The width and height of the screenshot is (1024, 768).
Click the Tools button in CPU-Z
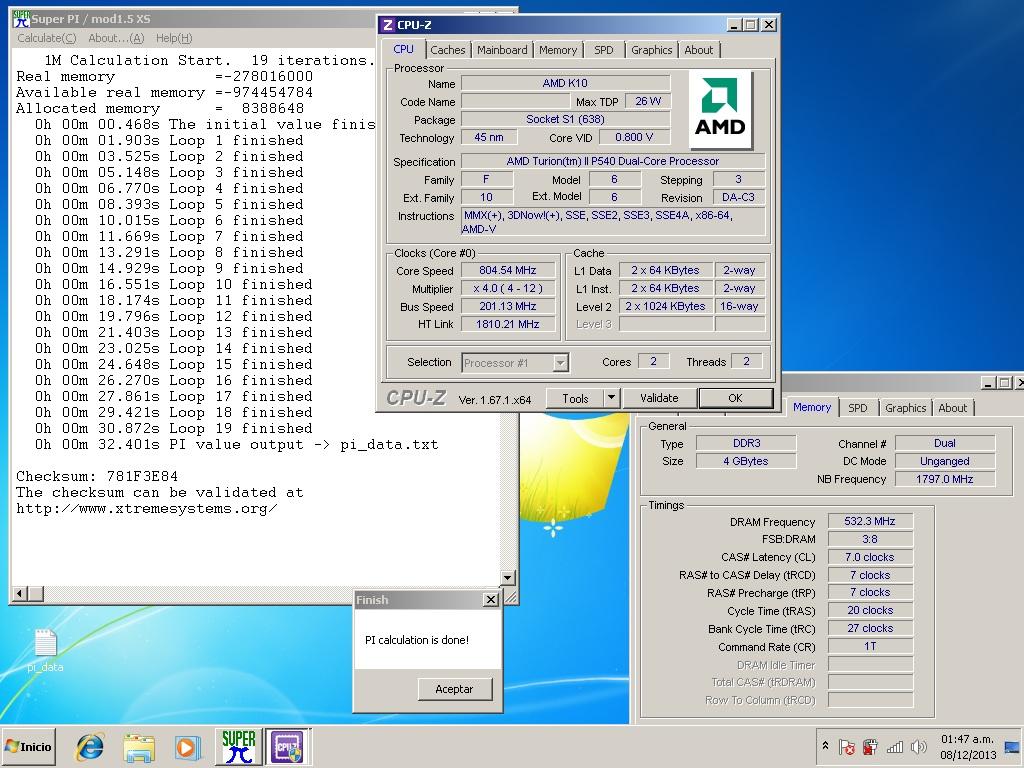(575, 398)
